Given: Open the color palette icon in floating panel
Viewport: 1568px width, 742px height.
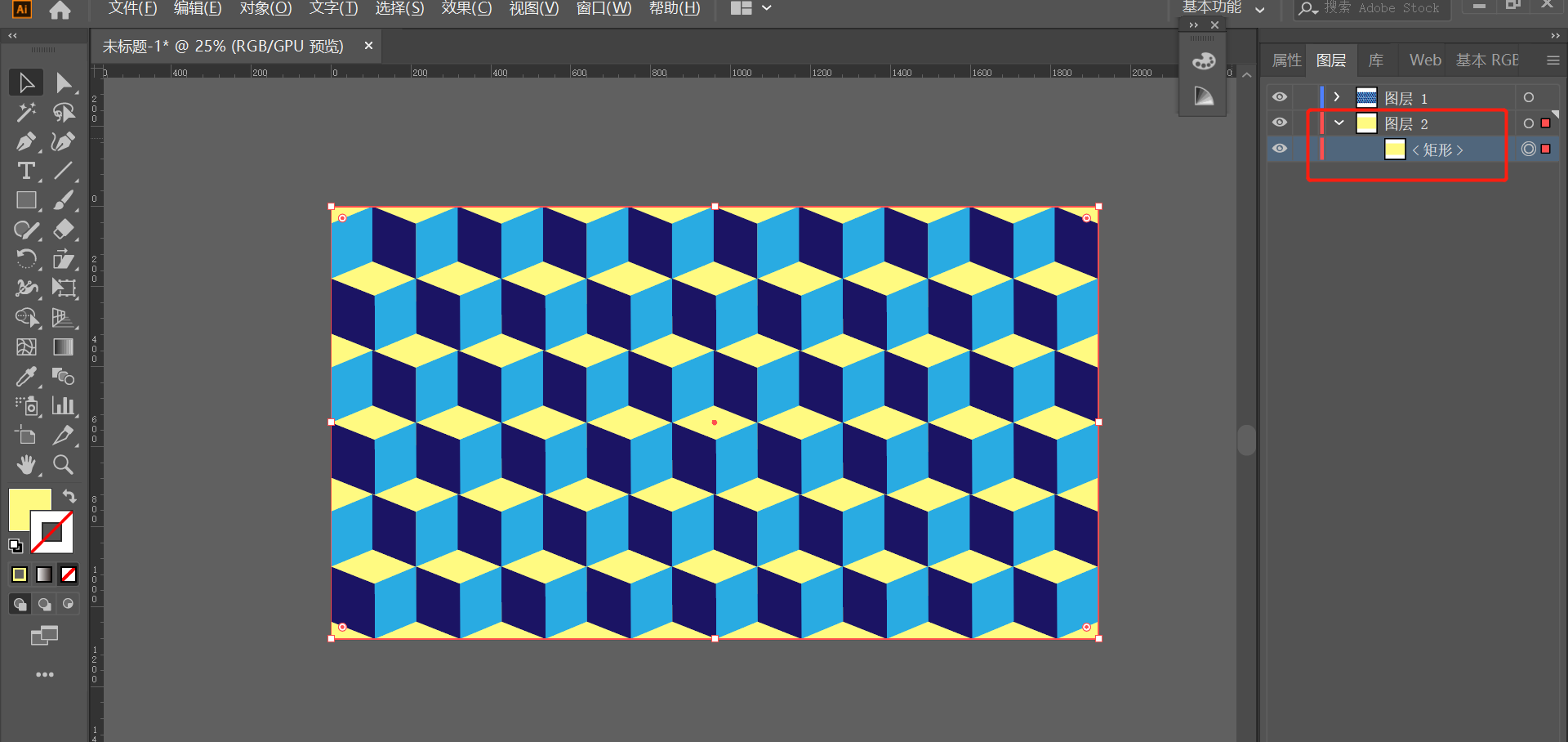Looking at the screenshot, I should 1204,61.
